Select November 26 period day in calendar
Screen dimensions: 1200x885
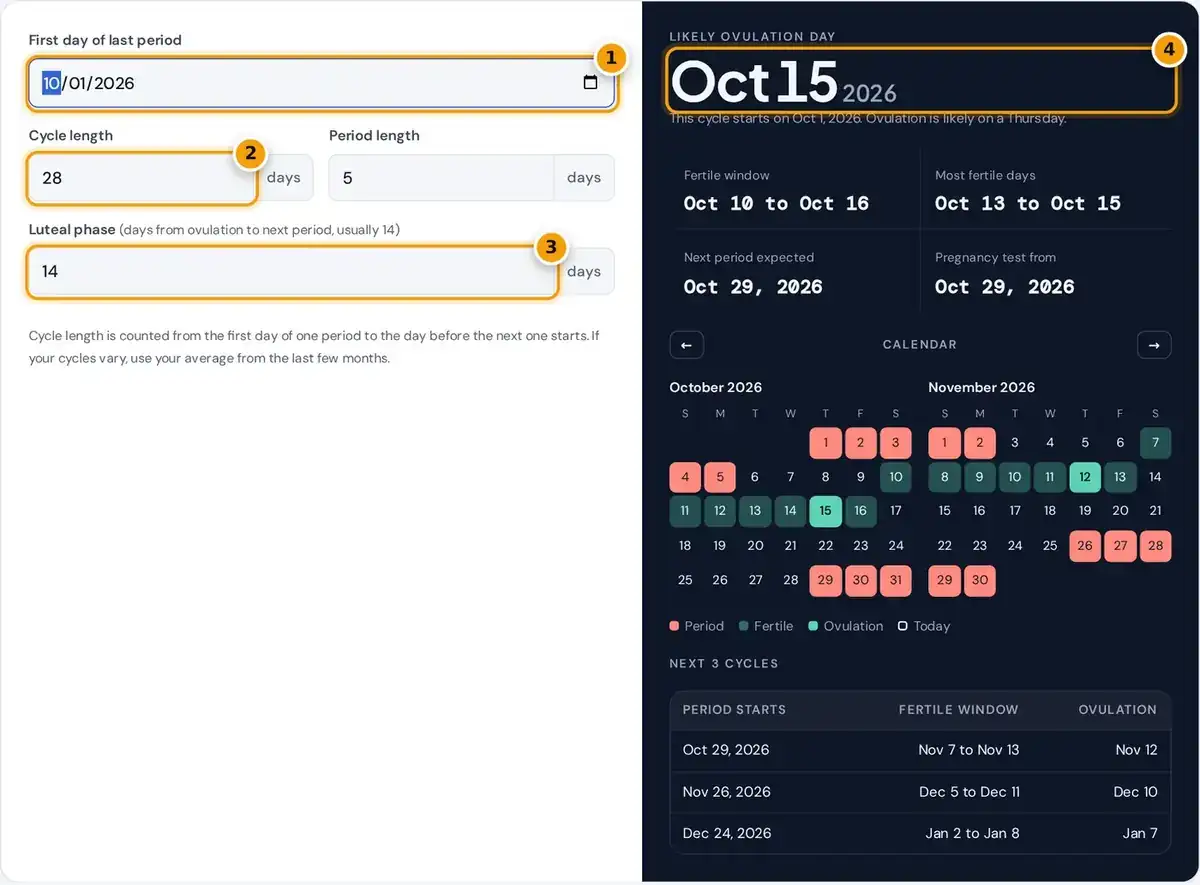click(x=1085, y=546)
